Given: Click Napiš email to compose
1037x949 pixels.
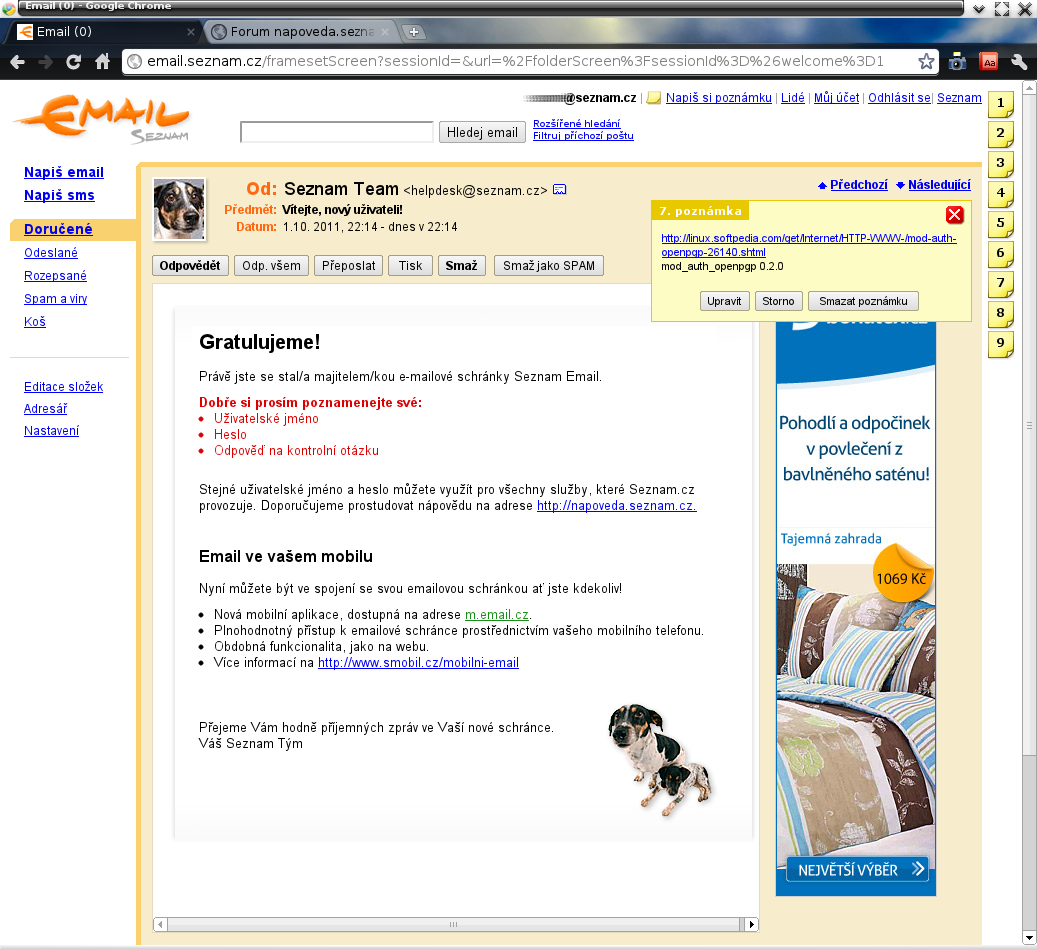Looking at the screenshot, I should 64,172.
